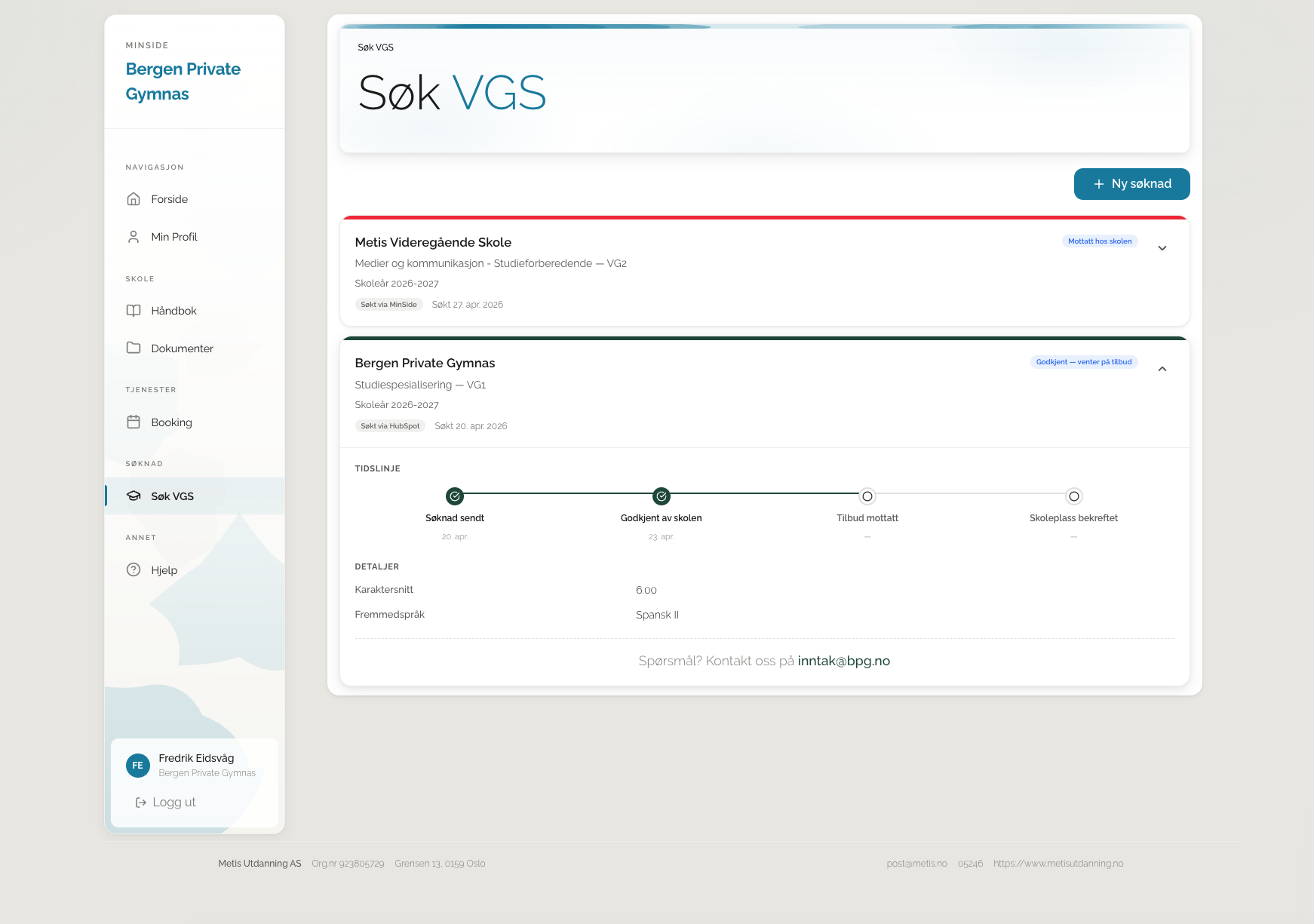
Task: Click the Medier og kommunikasjon program text
Action: pos(491,263)
